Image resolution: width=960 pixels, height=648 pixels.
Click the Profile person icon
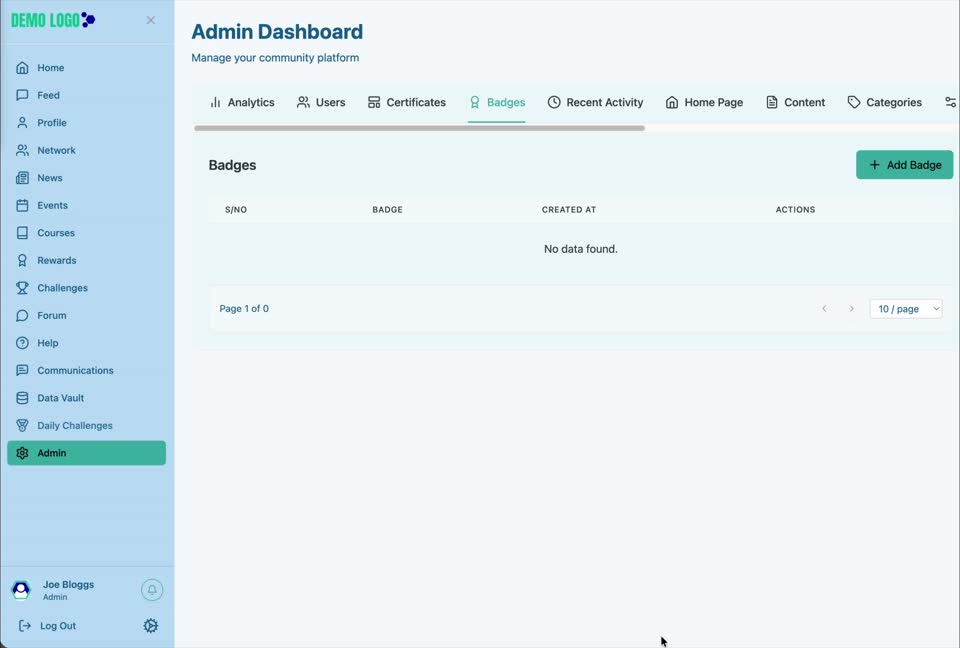click(22, 122)
